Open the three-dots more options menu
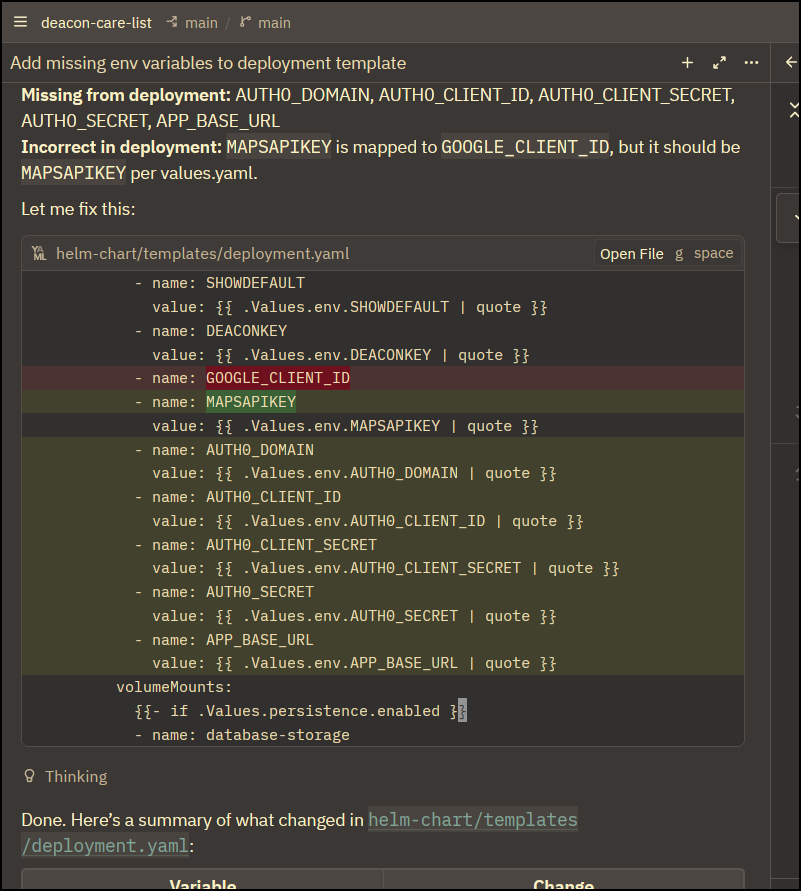The width and height of the screenshot is (801, 891). point(751,63)
